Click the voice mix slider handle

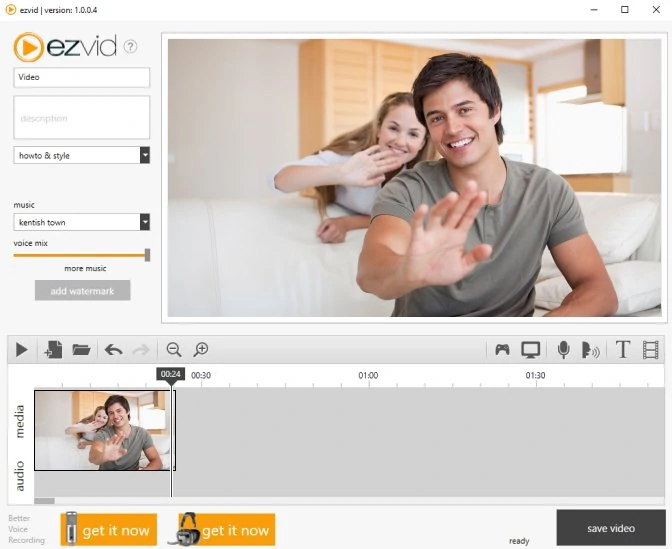click(147, 255)
